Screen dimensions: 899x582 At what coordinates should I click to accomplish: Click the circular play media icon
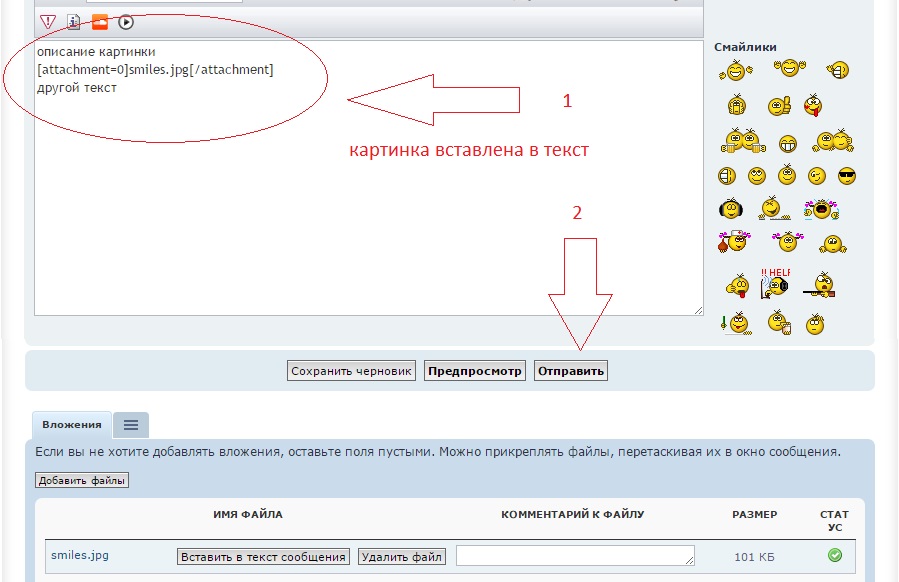tap(126, 21)
